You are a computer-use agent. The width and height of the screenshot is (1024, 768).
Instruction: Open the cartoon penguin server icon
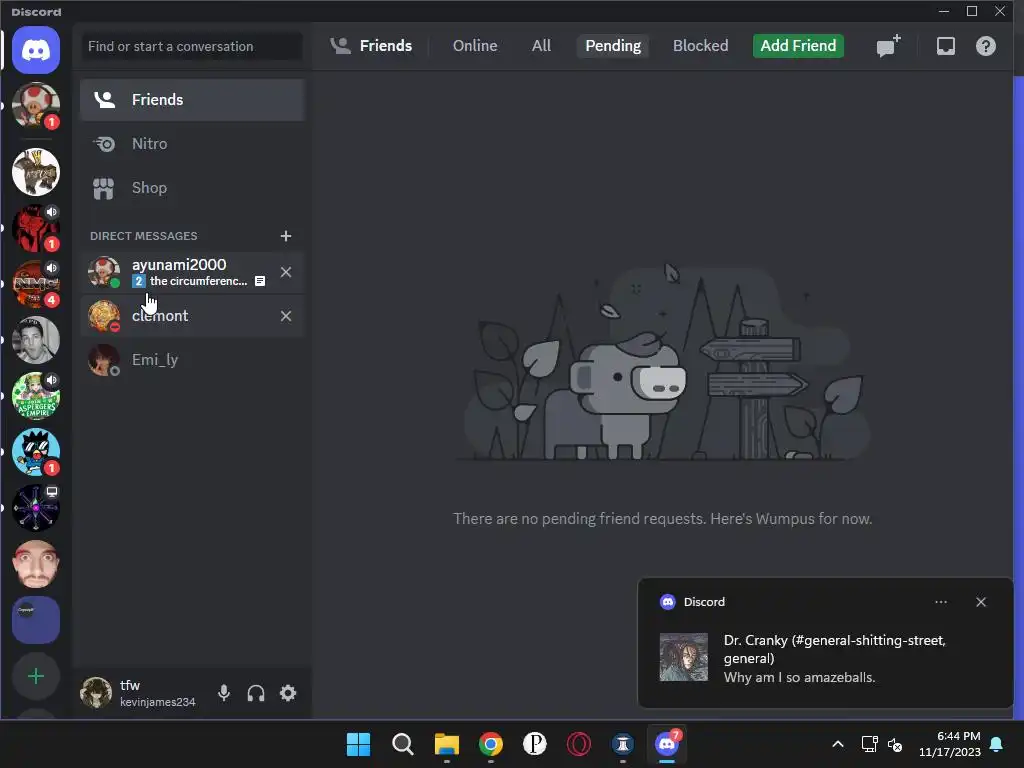pyautogui.click(x=36, y=452)
